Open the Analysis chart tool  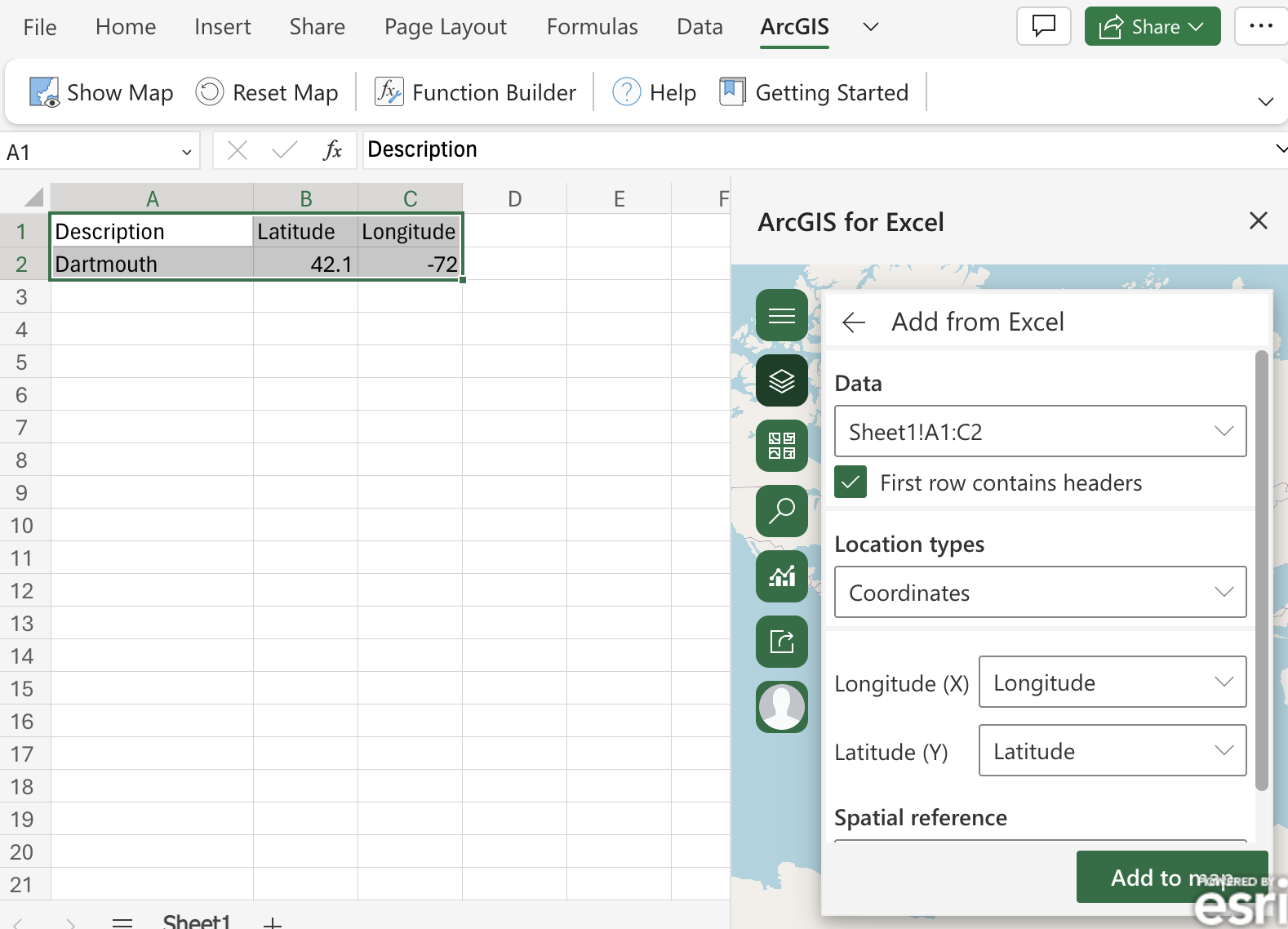tap(782, 576)
